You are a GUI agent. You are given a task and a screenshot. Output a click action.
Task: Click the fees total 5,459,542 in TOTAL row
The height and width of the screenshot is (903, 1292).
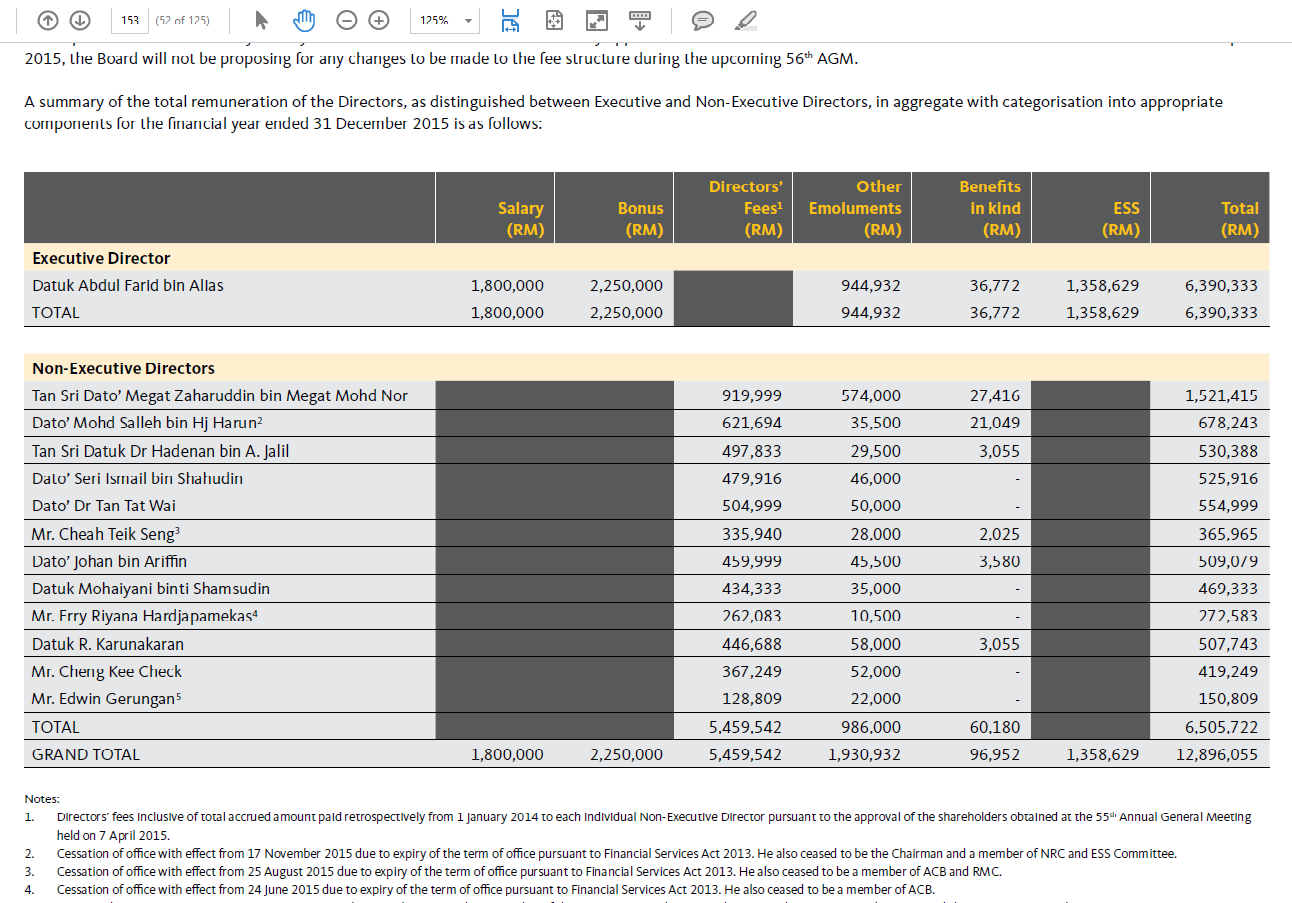745,727
